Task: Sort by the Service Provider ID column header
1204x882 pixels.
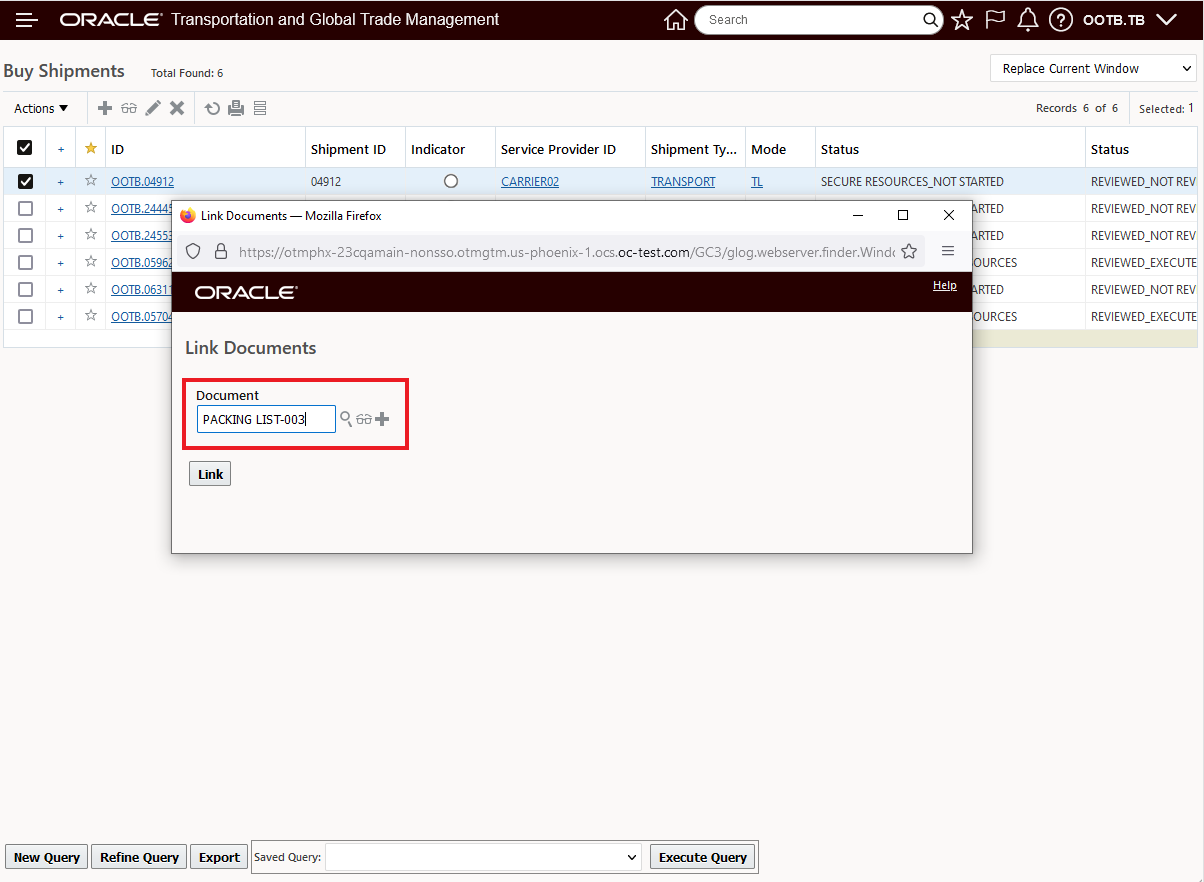Action: [x=558, y=149]
